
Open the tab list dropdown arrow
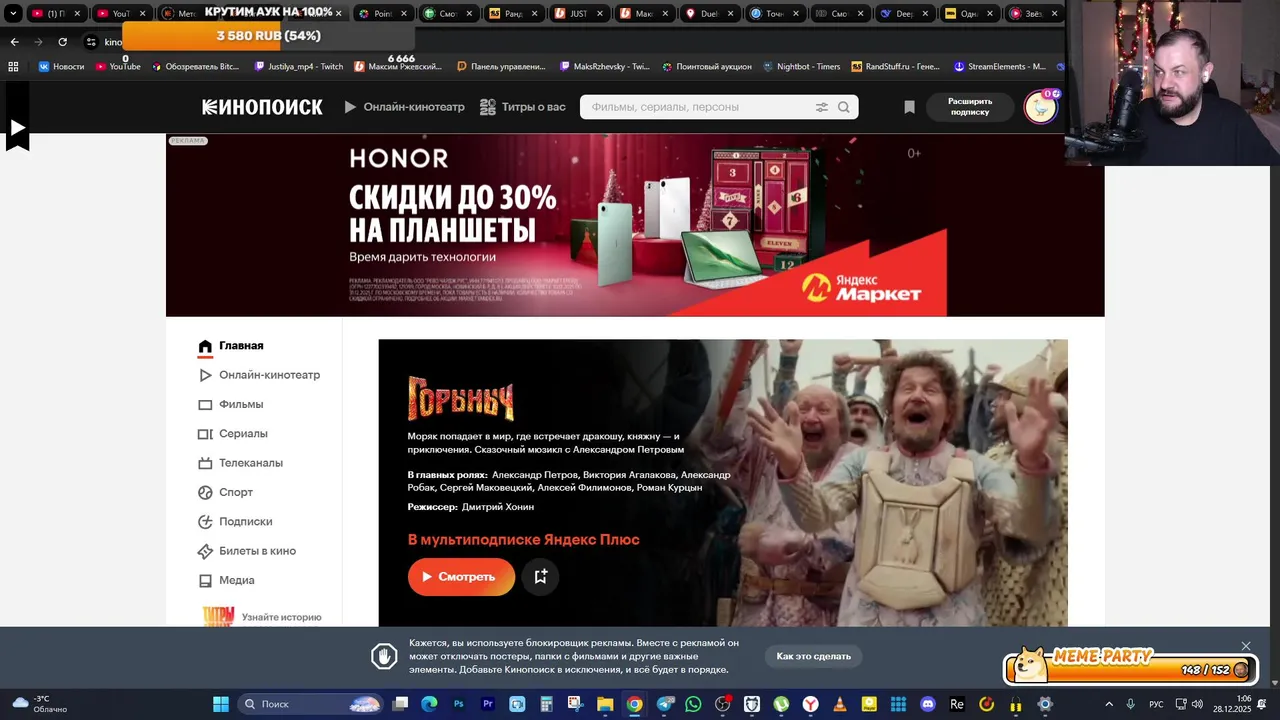coord(13,13)
